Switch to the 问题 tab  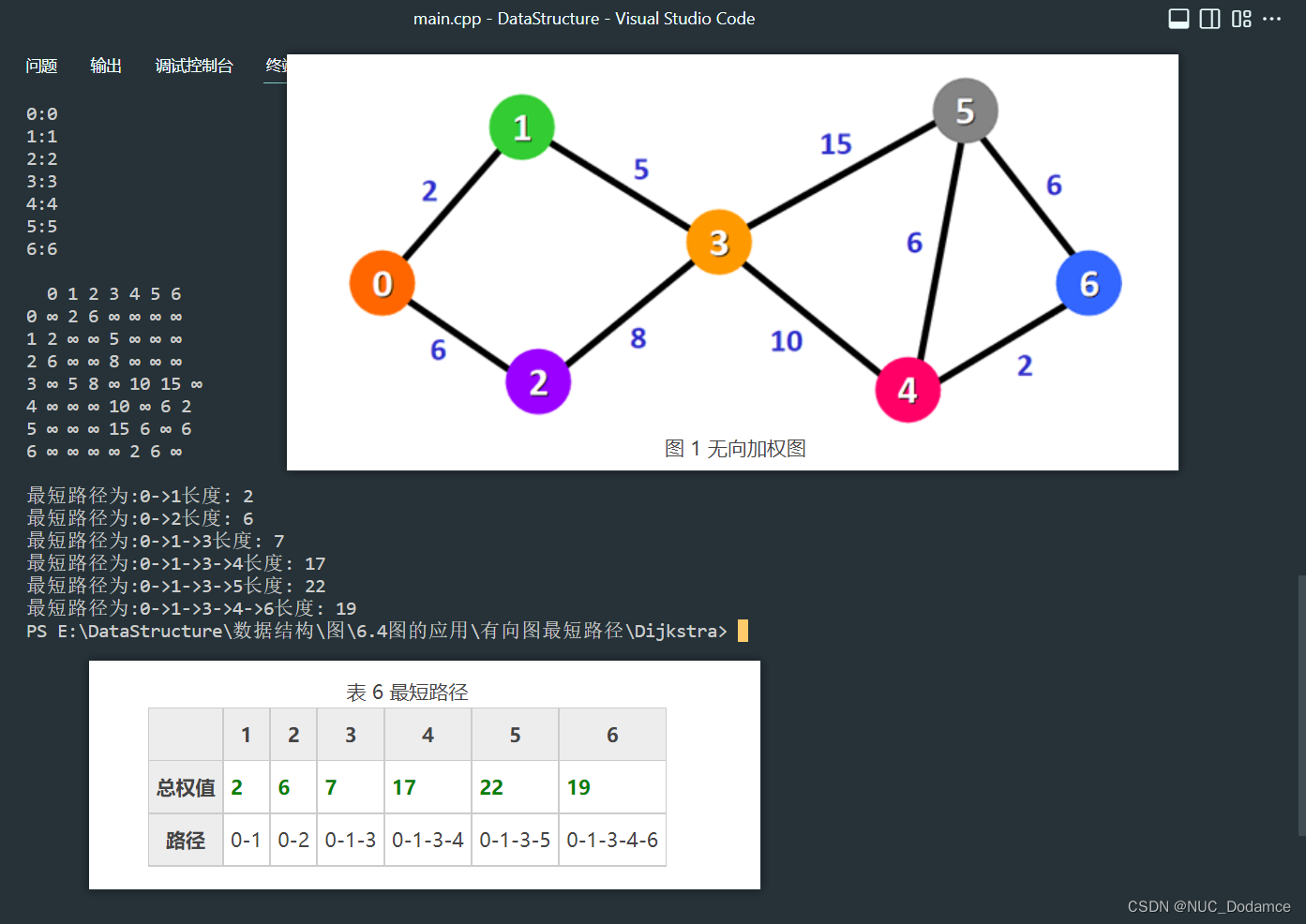[x=41, y=66]
